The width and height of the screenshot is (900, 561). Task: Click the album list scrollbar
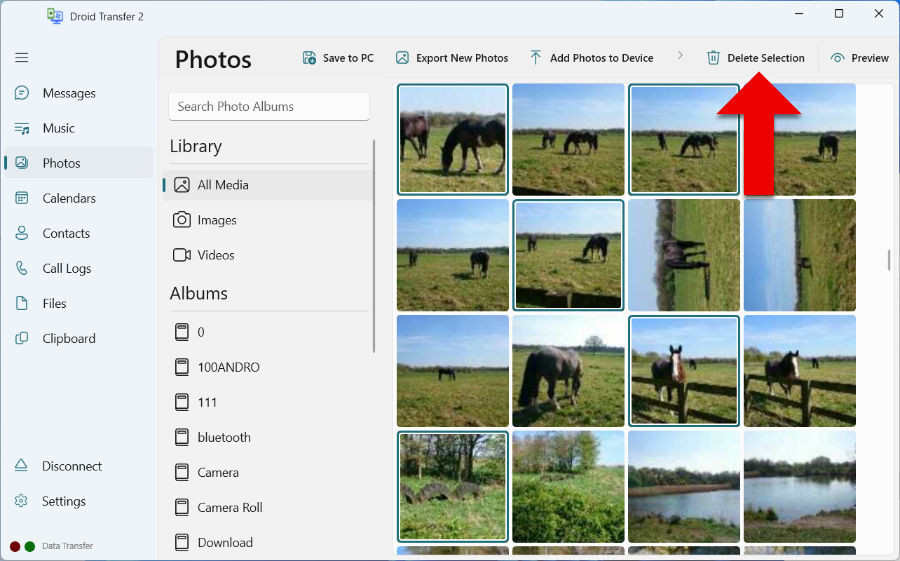tap(374, 246)
